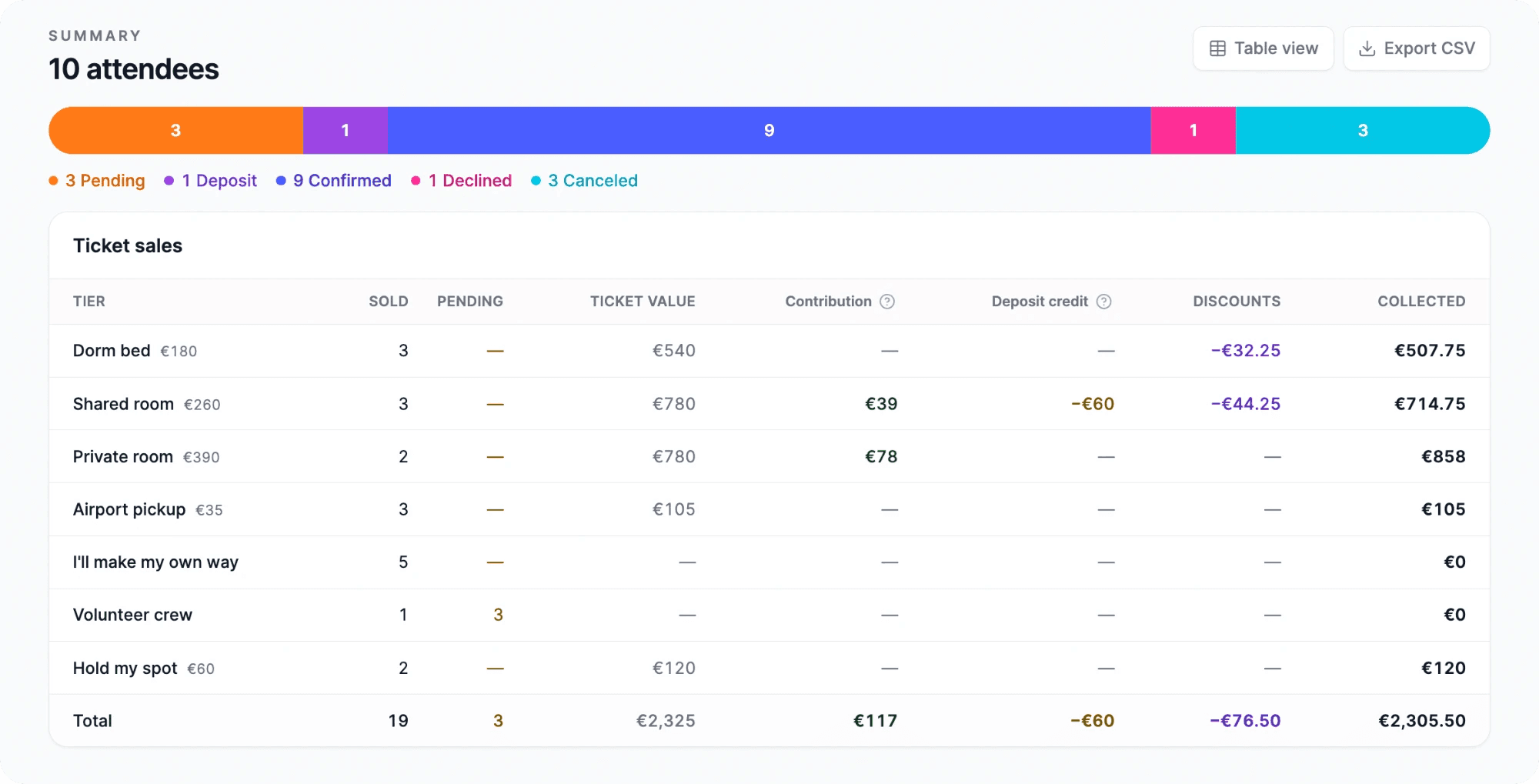Click the '1 Declined' legend label
The image size is (1539, 784).
(470, 181)
